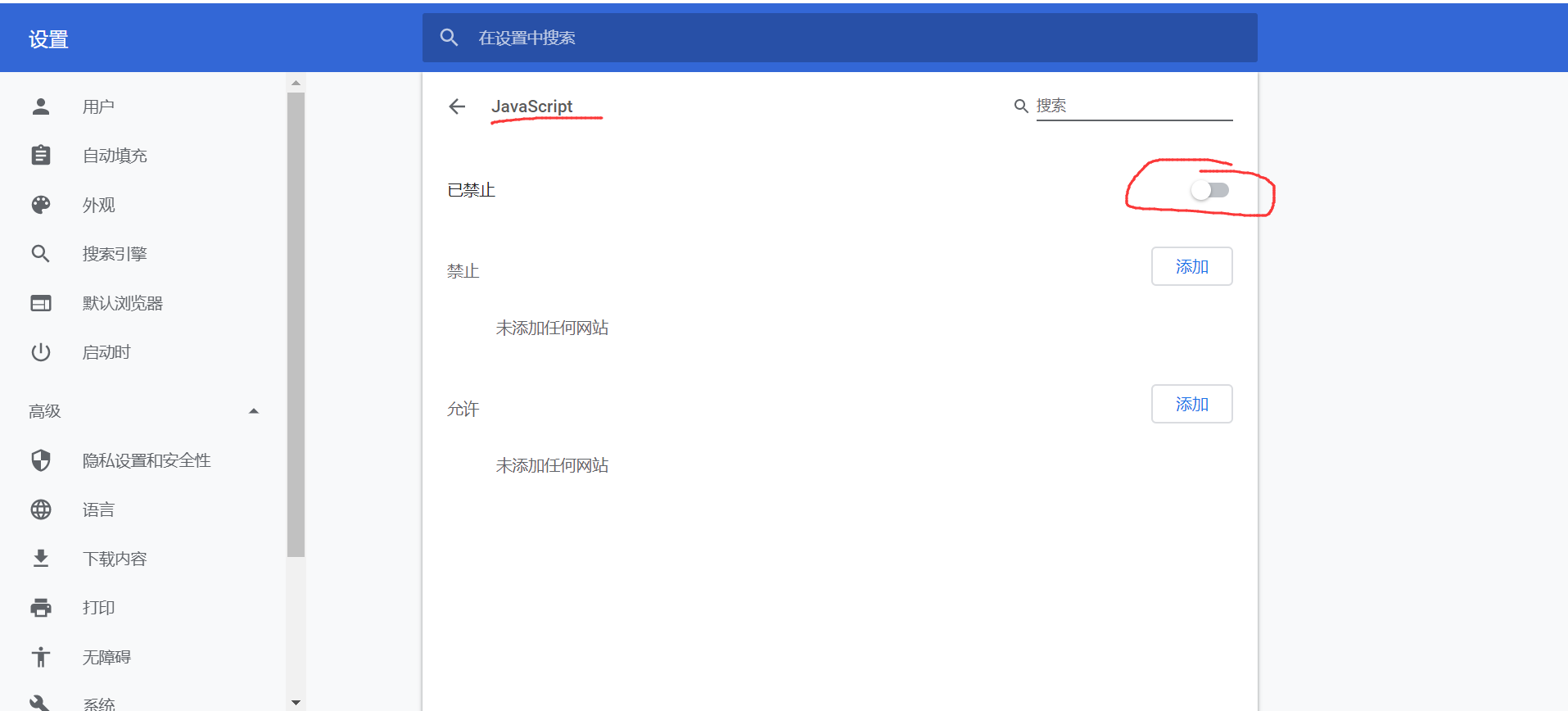1568x711 pixels.
Task: Click the 已禁止 label text
Action: 472,190
